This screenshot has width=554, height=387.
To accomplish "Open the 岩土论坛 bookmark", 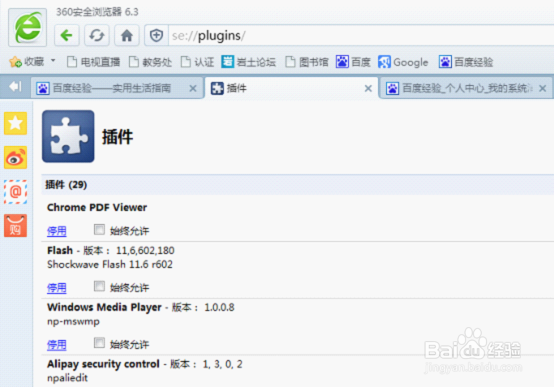I will click(248, 62).
